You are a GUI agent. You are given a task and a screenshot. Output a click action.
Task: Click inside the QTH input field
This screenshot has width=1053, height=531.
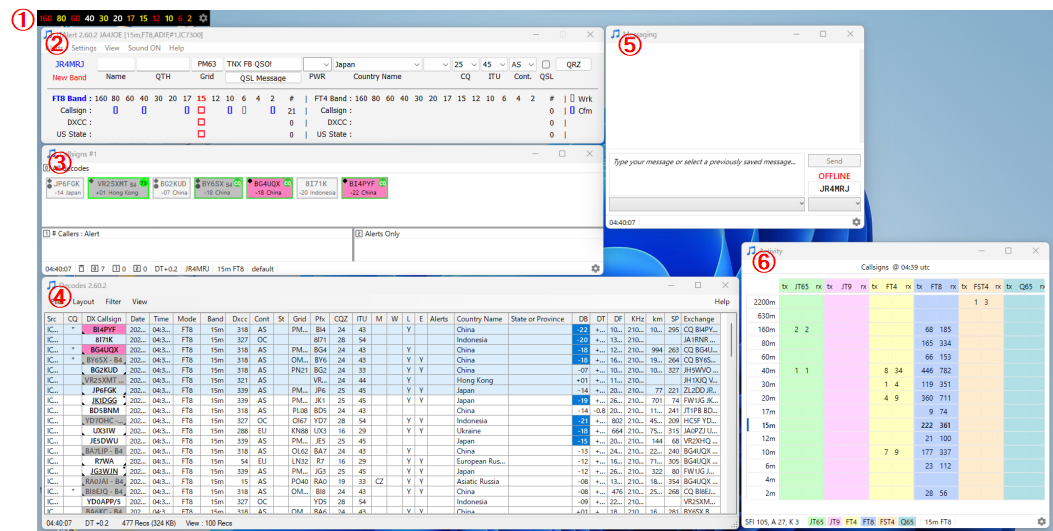[x=163, y=64]
